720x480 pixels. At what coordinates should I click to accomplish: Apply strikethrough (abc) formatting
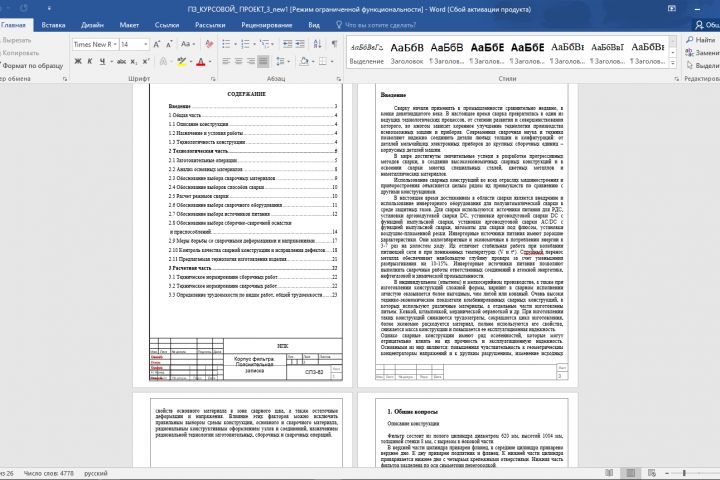coord(121,61)
